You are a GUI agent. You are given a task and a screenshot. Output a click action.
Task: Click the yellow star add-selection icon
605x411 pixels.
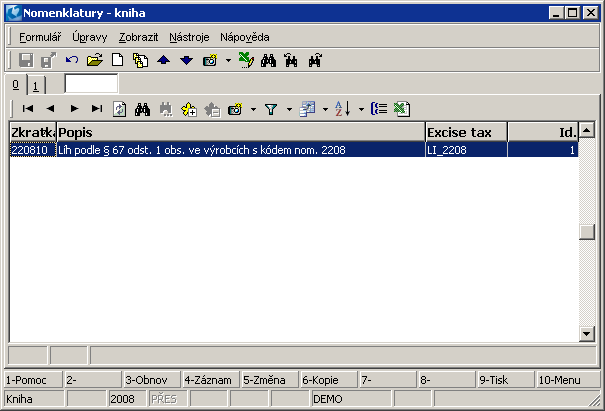[x=189, y=109]
